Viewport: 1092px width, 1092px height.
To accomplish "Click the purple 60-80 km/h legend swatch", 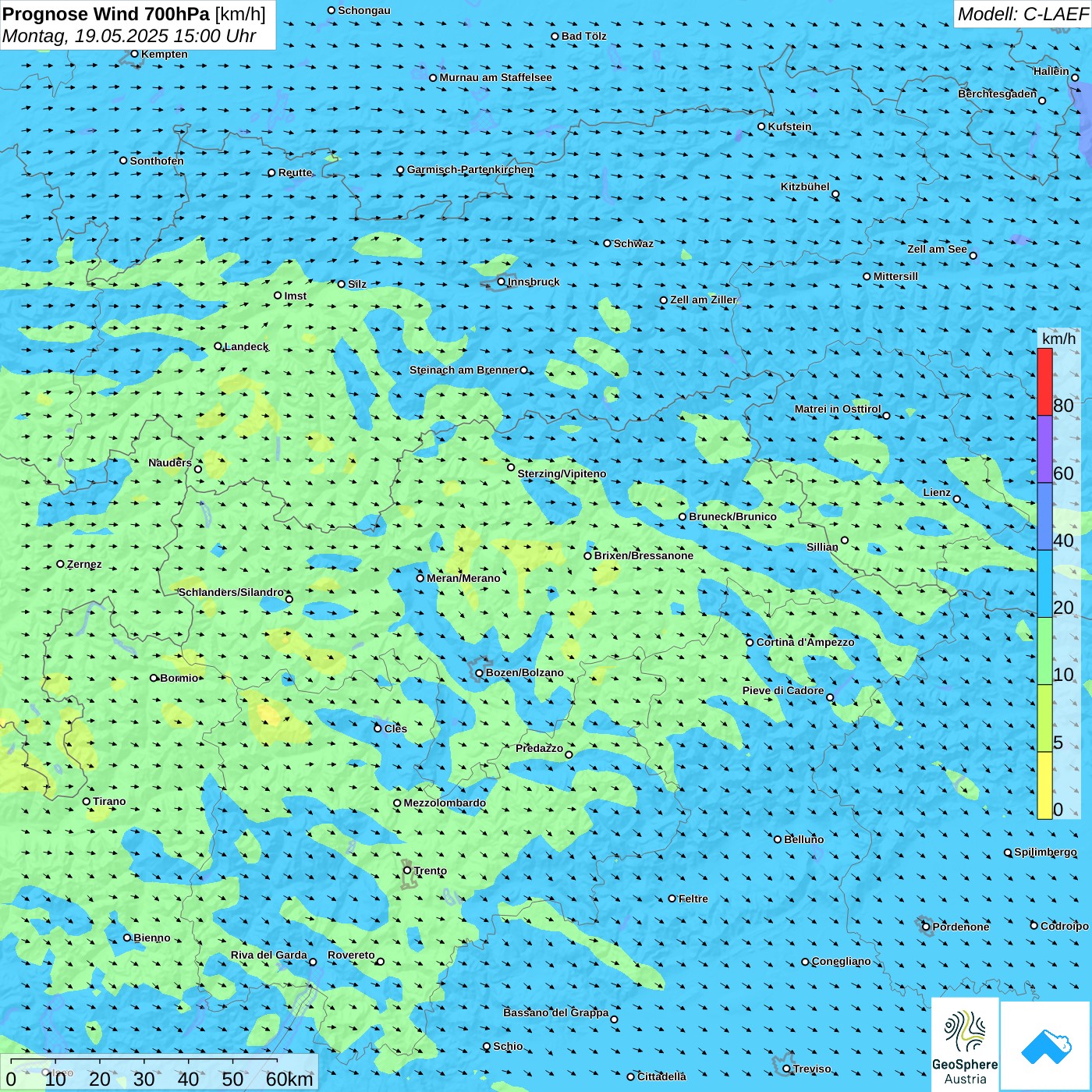I will tap(1044, 449).
